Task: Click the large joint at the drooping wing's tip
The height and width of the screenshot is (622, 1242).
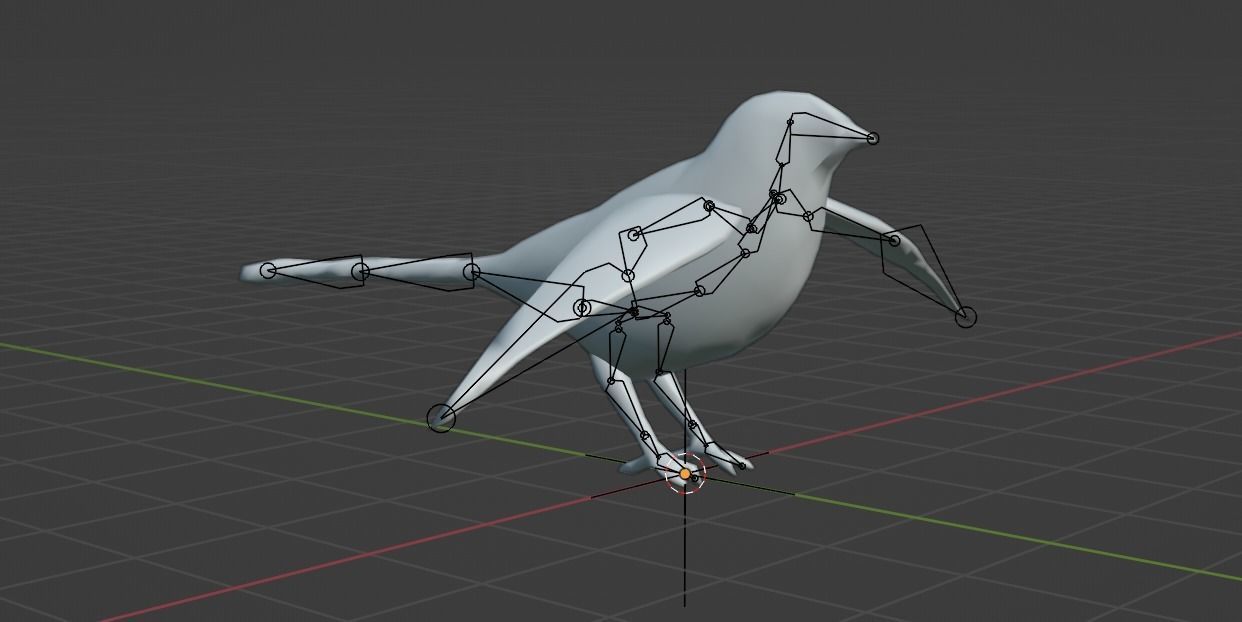Action: click(441, 418)
